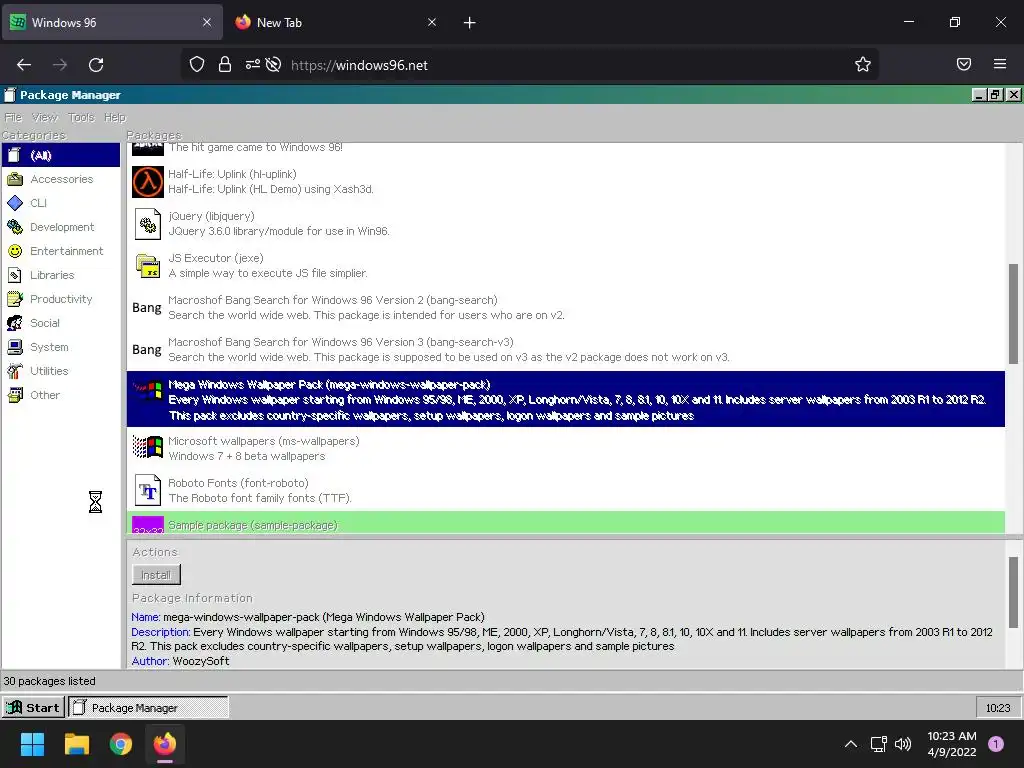Viewport: 1024px width, 768px height.
Task: Open the Firefox hamburger menu
Action: (x=1000, y=64)
